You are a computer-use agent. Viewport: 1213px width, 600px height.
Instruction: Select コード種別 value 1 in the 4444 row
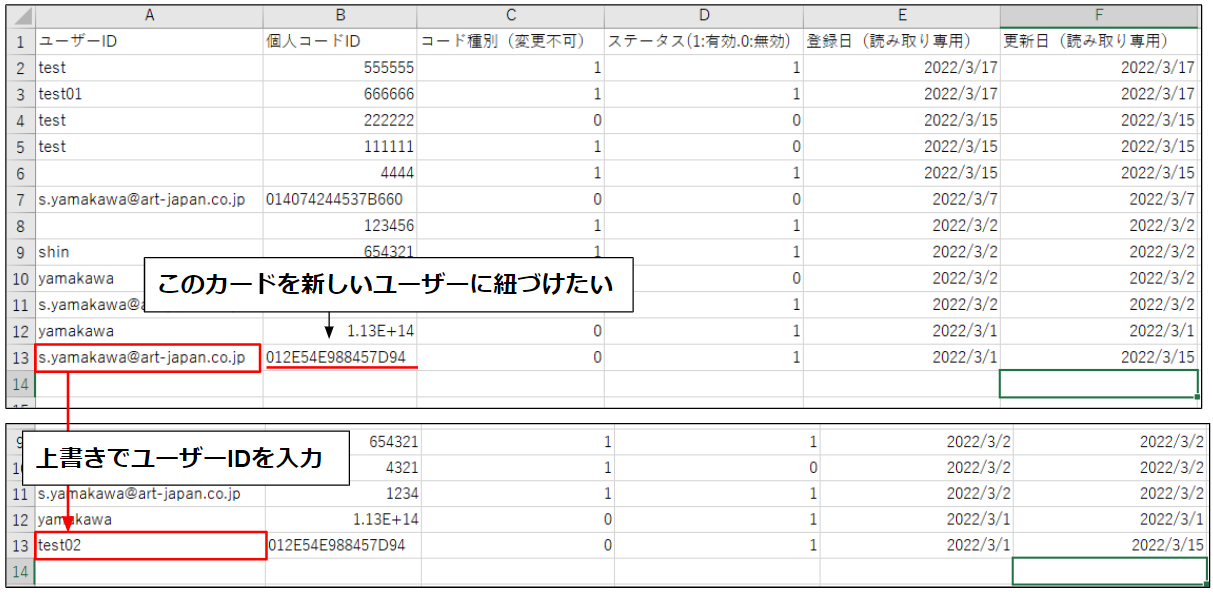511,172
